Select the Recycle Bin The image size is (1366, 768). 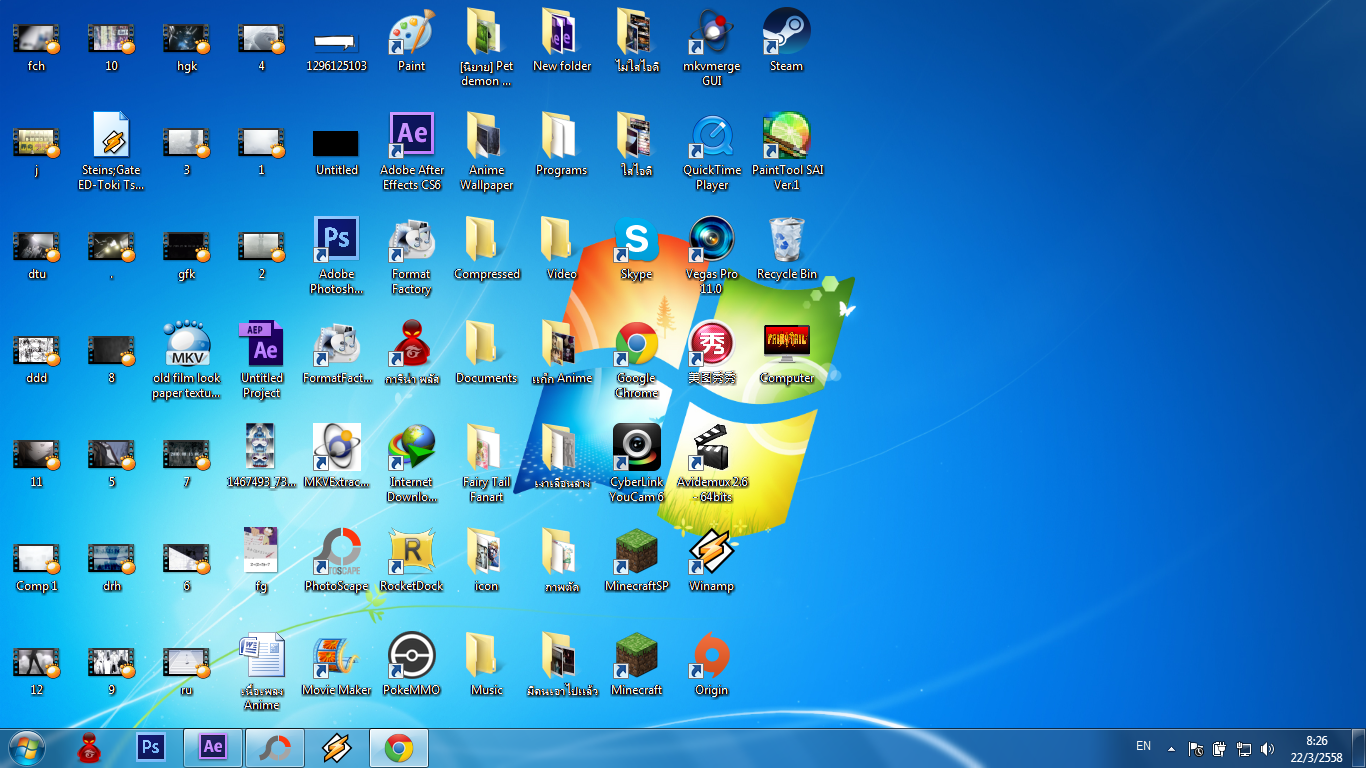click(786, 249)
